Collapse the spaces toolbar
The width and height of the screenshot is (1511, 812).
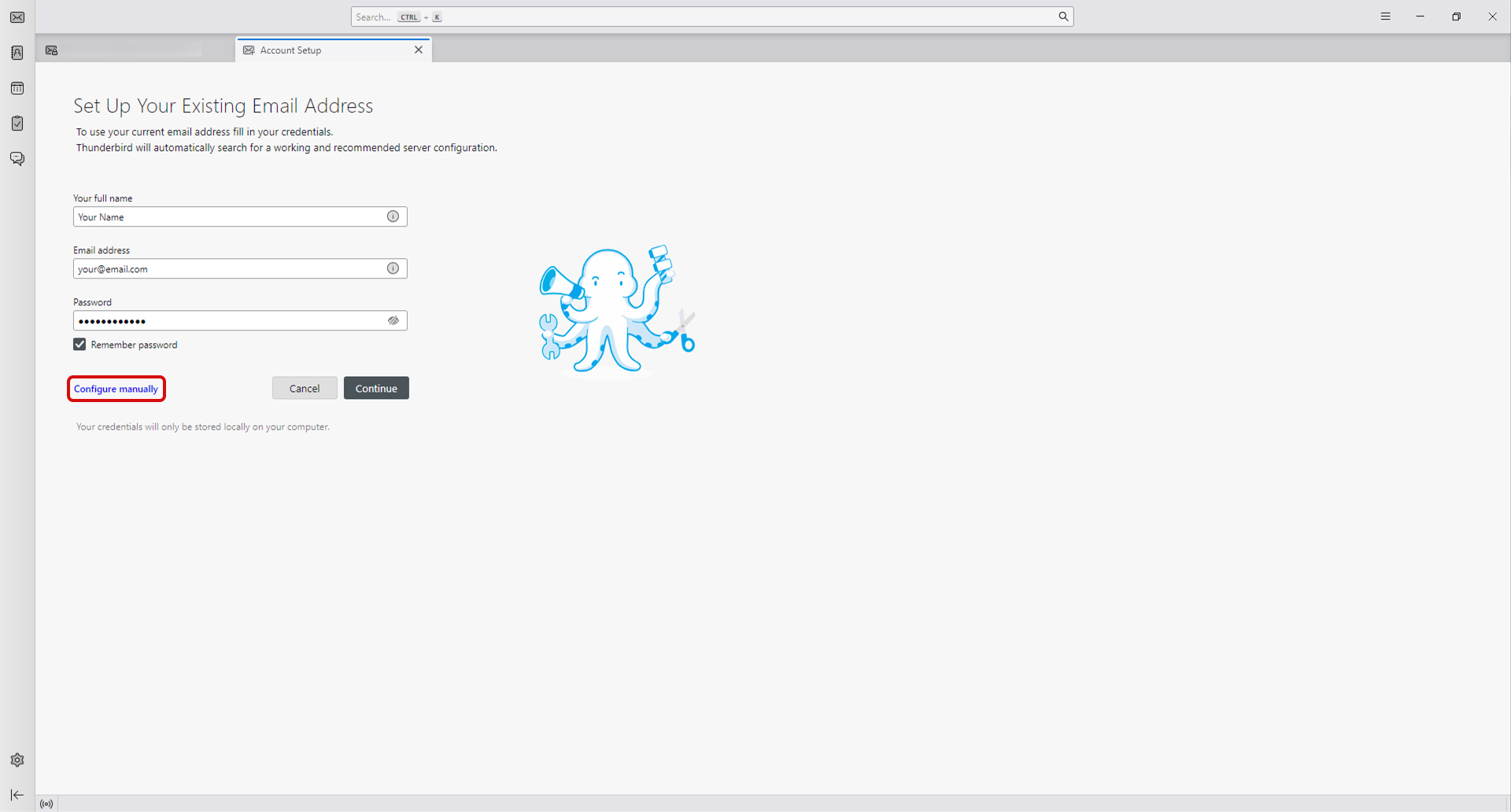pyautogui.click(x=17, y=795)
